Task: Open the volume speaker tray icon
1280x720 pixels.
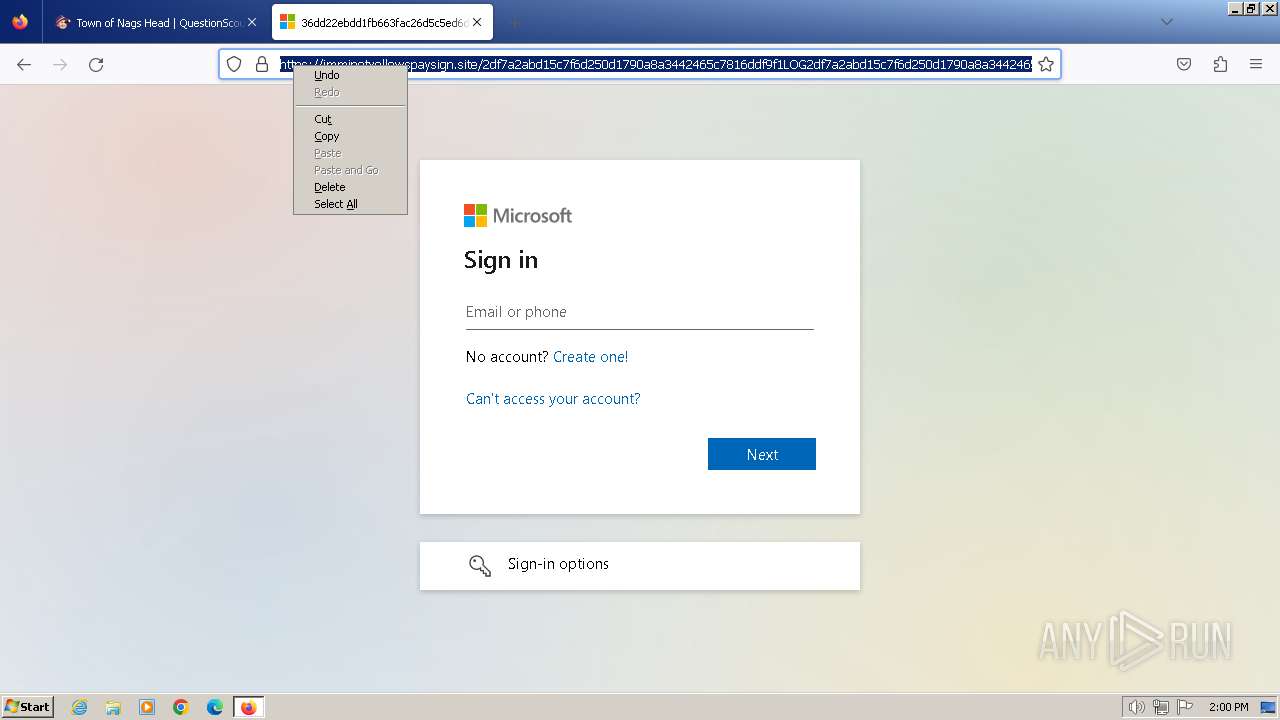Action: click(1137, 707)
